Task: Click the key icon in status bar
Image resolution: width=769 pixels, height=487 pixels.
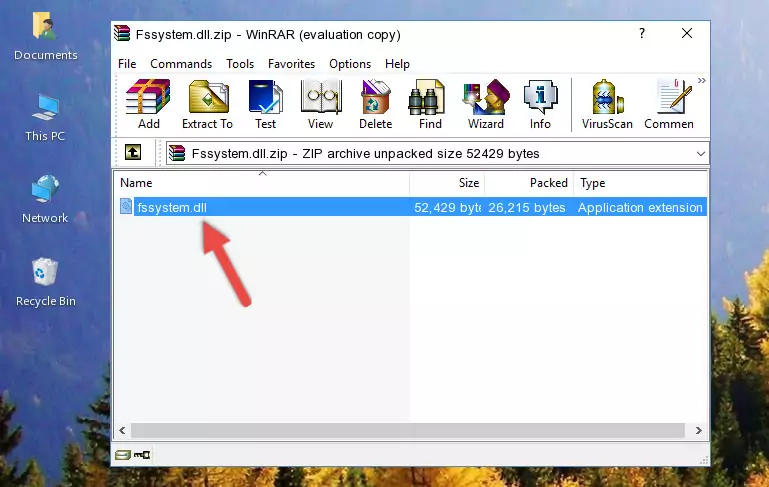Action: (x=142, y=455)
